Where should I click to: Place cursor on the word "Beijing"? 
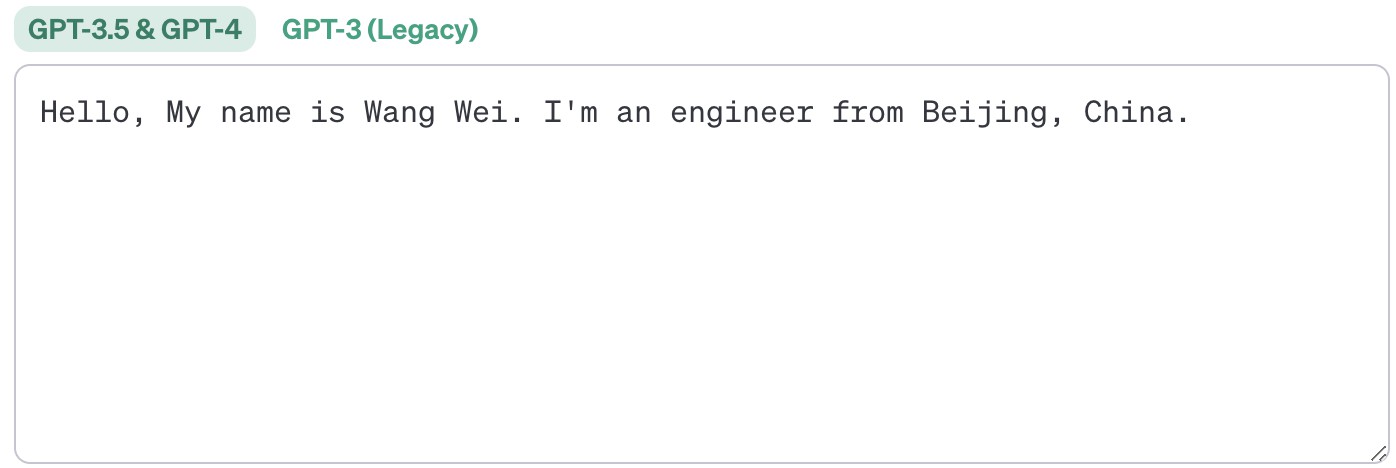pos(985,115)
